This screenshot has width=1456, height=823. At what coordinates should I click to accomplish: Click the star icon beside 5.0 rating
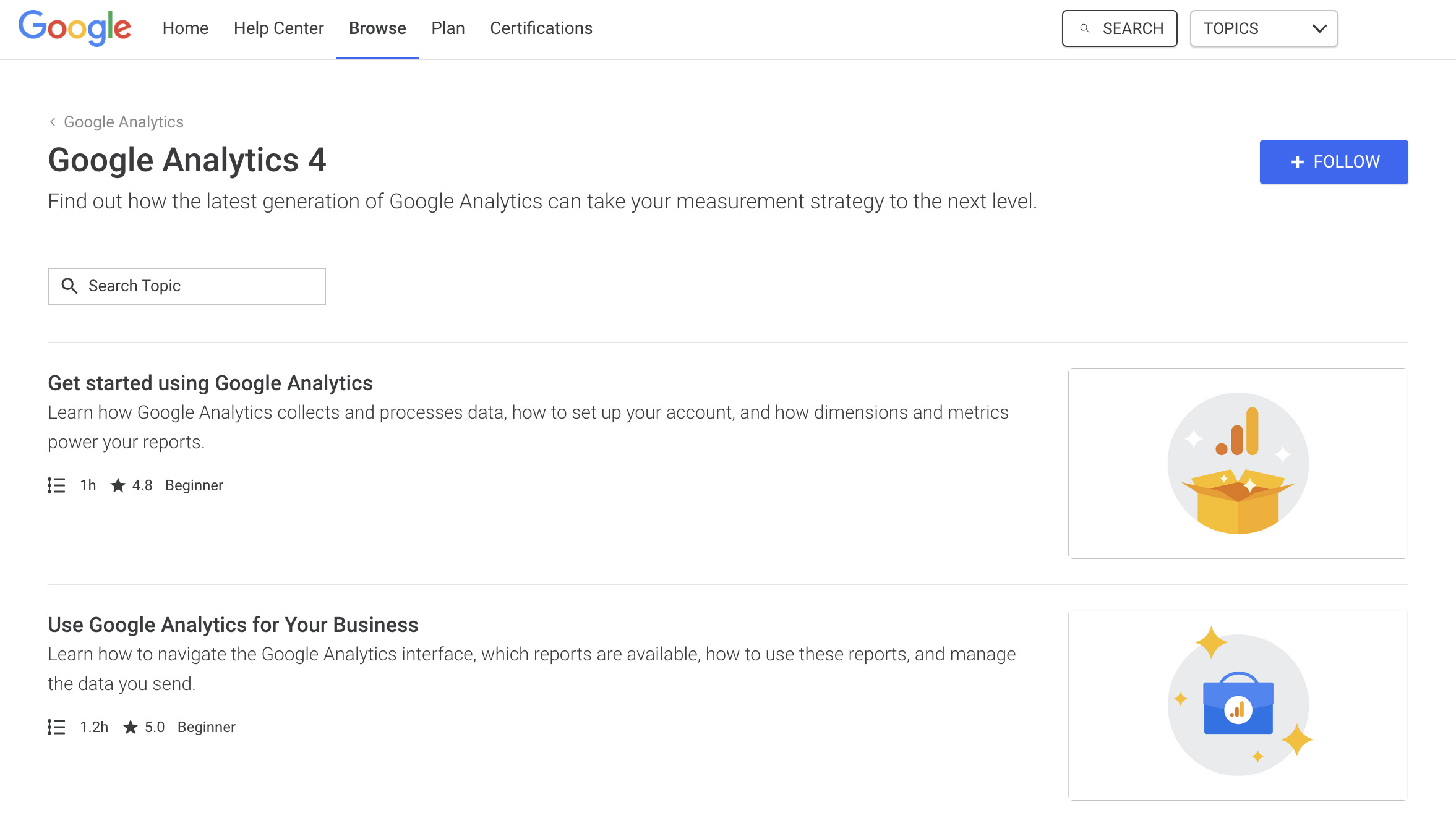pos(131,727)
